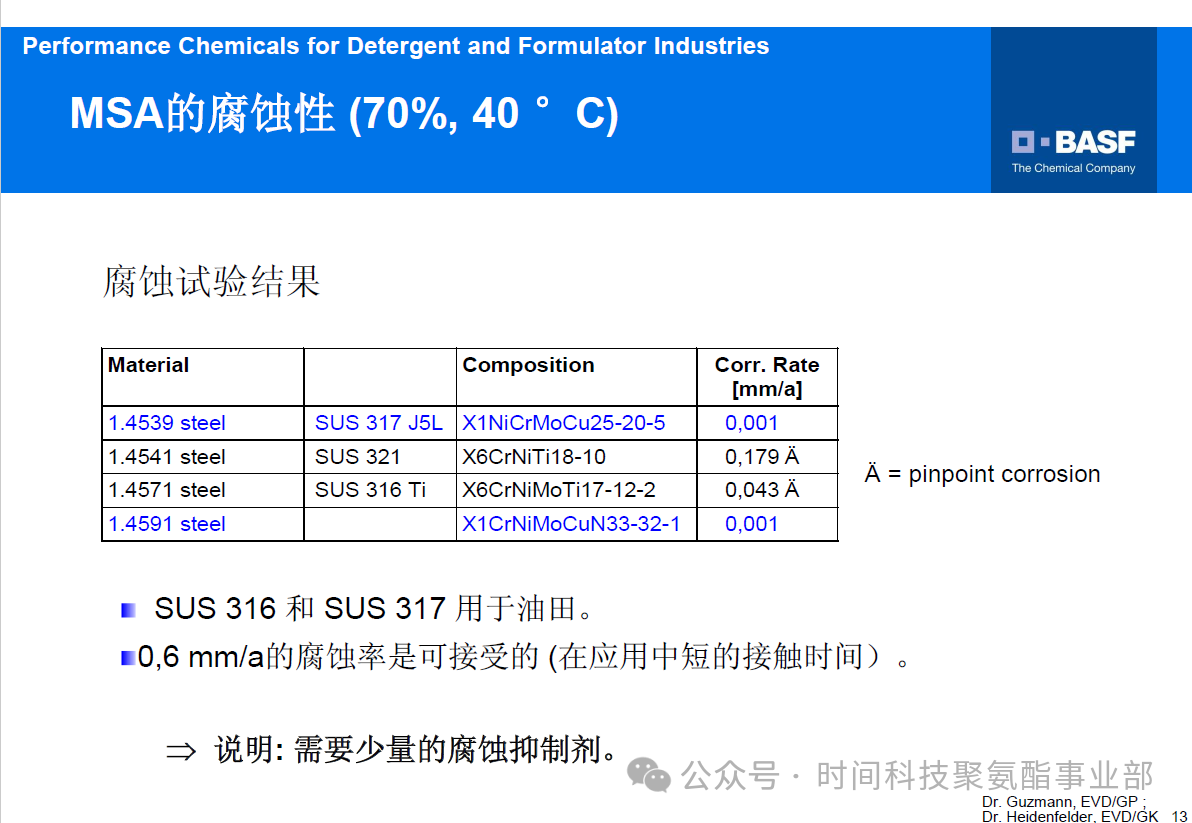Click the 'Corr. Rate [mm/a]' column header
The image size is (1192, 823).
pyautogui.click(x=767, y=377)
